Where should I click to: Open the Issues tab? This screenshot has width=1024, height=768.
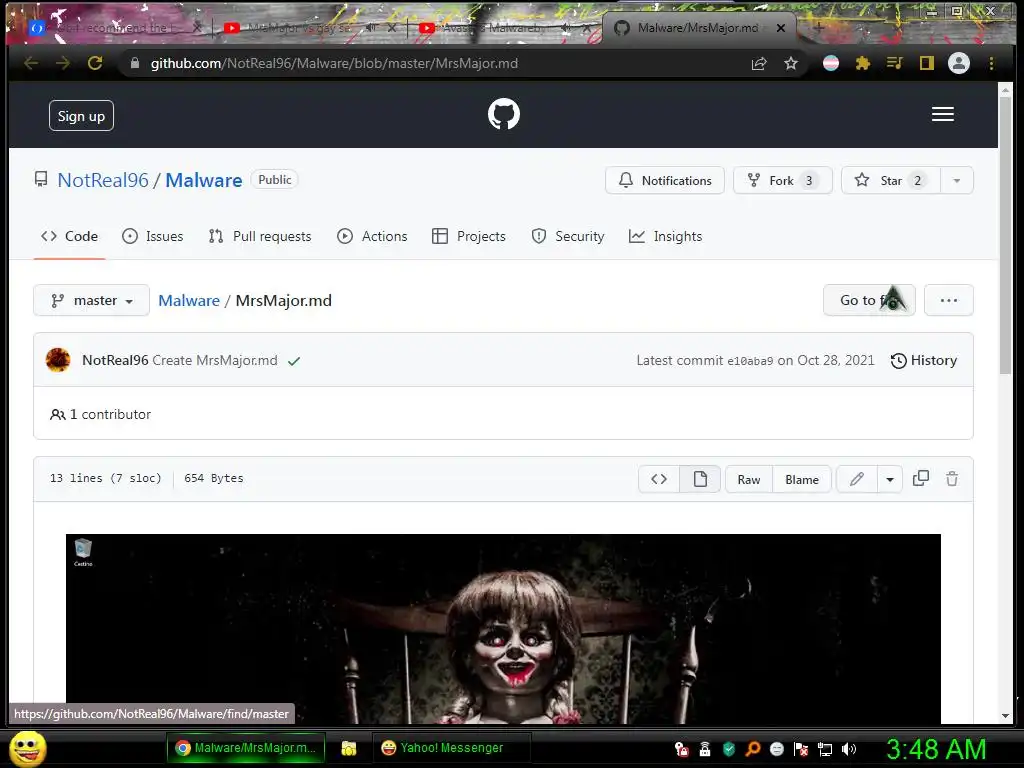pyautogui.click(x=152, y=236)
